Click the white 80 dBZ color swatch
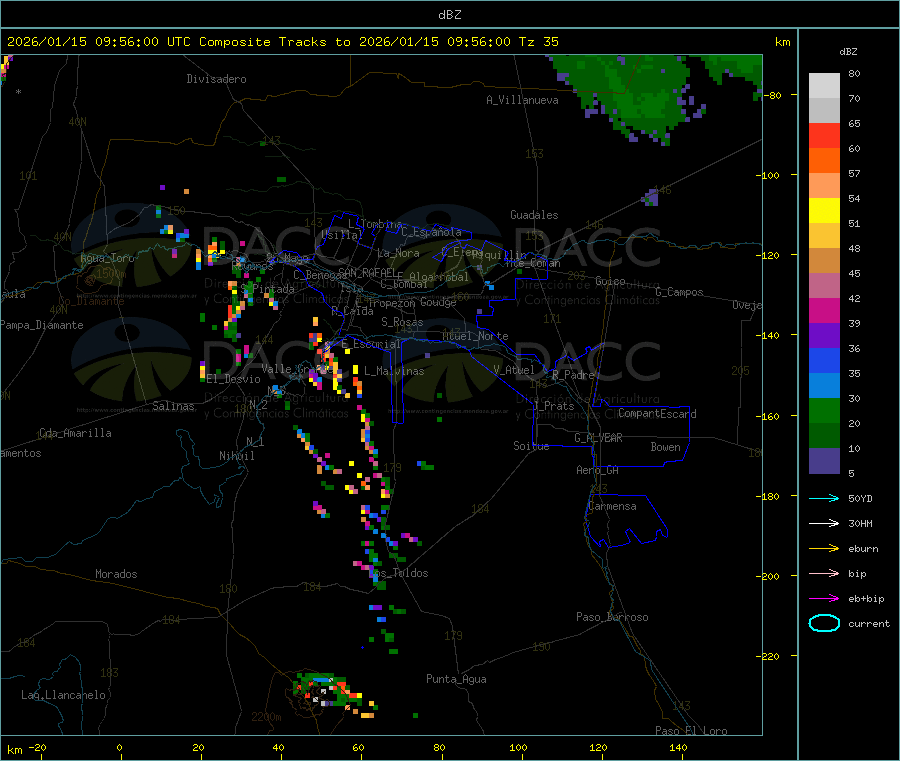Screen dimensions: 900x761 [824, 86]
